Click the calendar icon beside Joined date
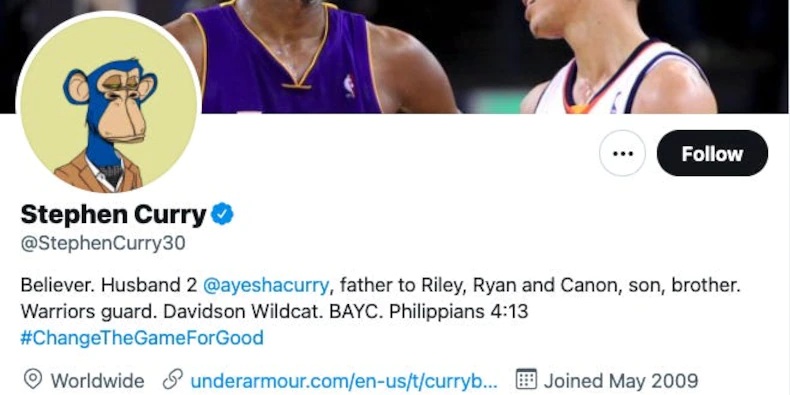Image resolution: width=790 pixels, height=395 pixels. tap(526, 379)
